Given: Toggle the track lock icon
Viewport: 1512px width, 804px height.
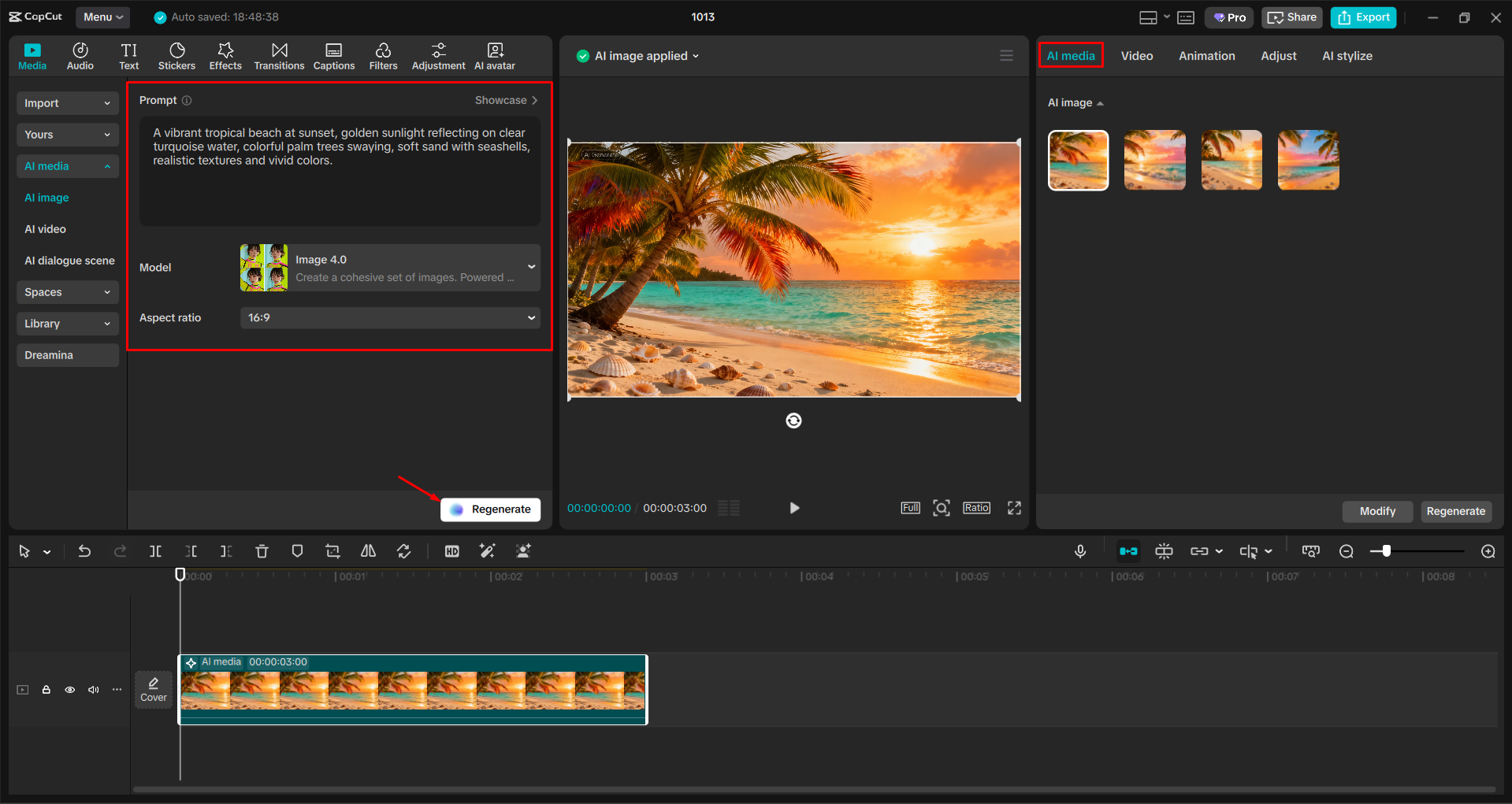Looking at the screenshot, I should pos(46,689).
